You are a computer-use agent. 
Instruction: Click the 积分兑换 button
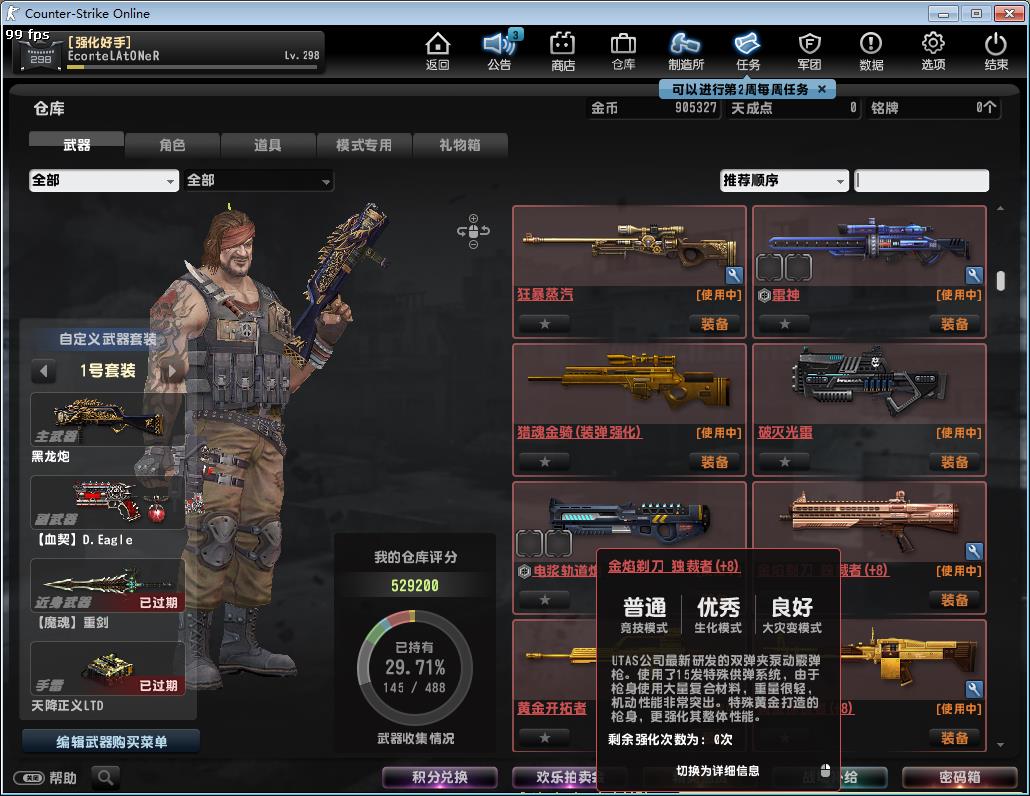click(x=439, y=778)
